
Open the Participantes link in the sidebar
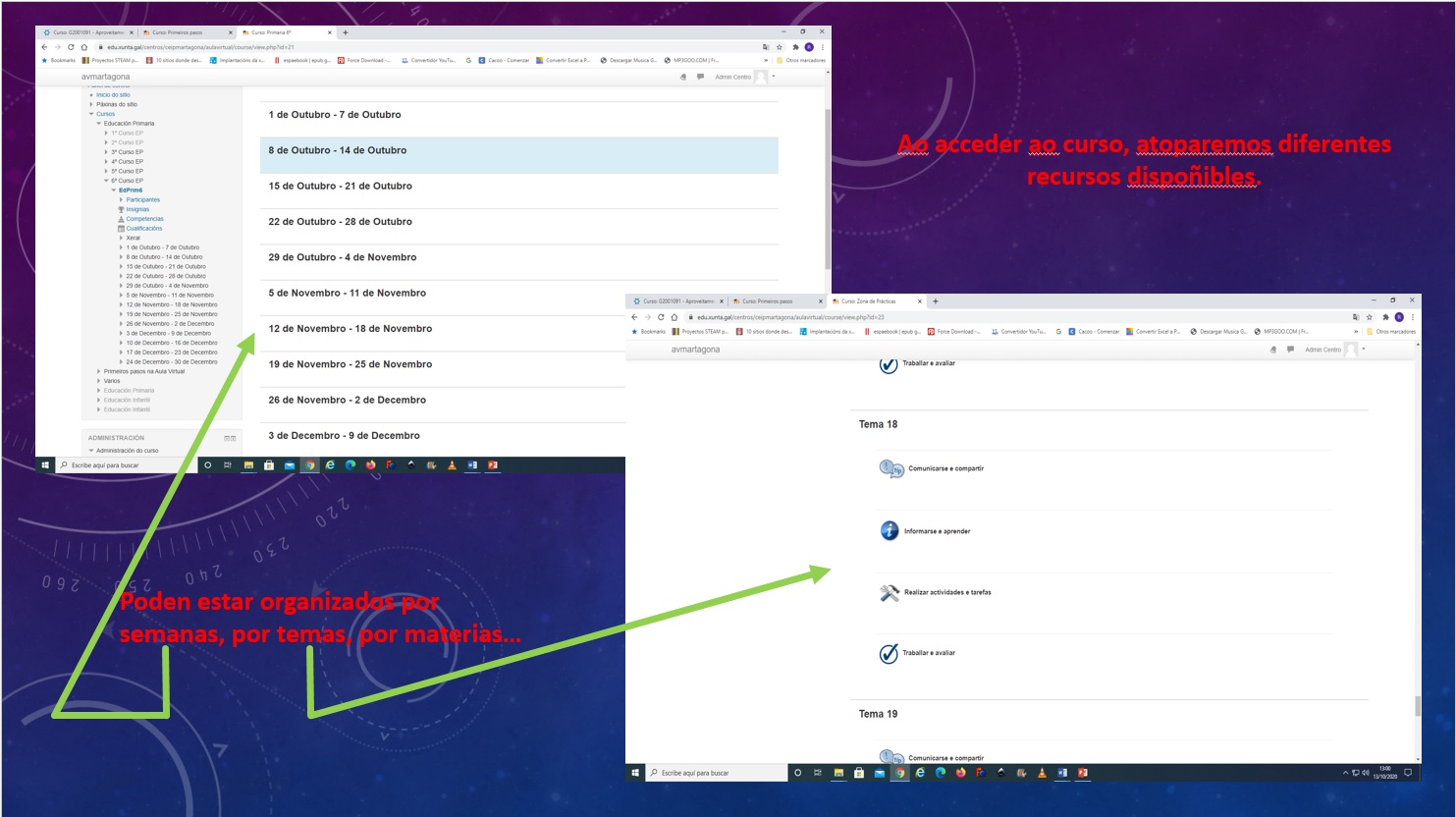pos(142,200)
